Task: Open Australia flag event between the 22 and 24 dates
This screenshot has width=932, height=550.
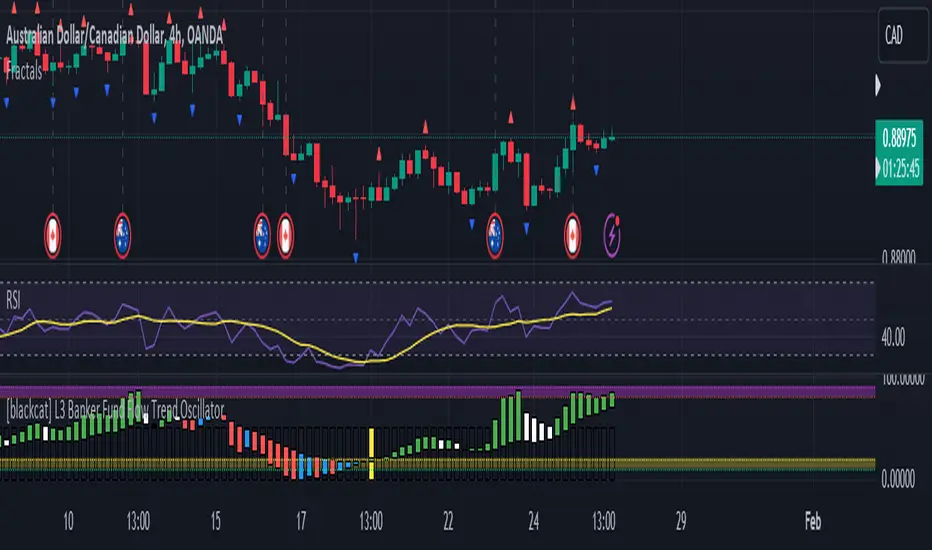Action: (x=495, y=235)
